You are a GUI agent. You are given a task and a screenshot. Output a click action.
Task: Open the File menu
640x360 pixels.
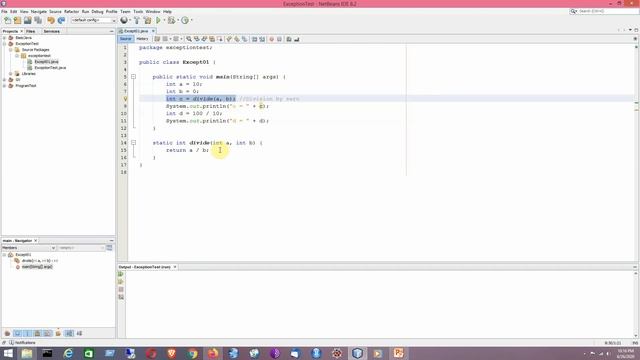tap(4, 12)
